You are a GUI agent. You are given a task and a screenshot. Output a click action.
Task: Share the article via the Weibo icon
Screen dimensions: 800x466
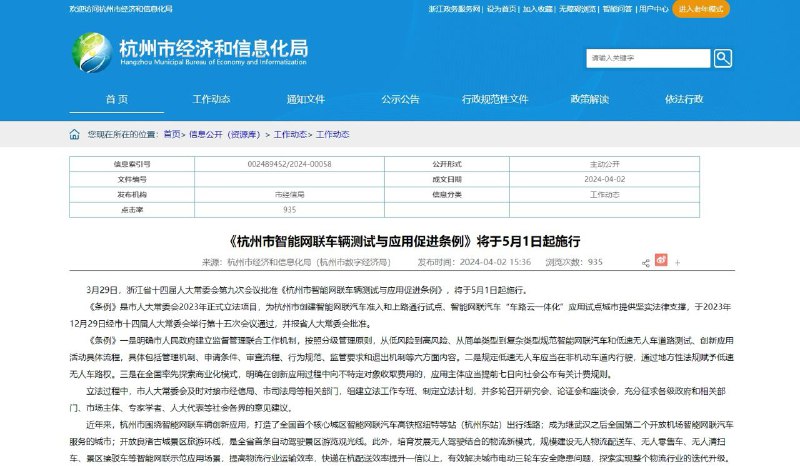(x=661, y=260)
